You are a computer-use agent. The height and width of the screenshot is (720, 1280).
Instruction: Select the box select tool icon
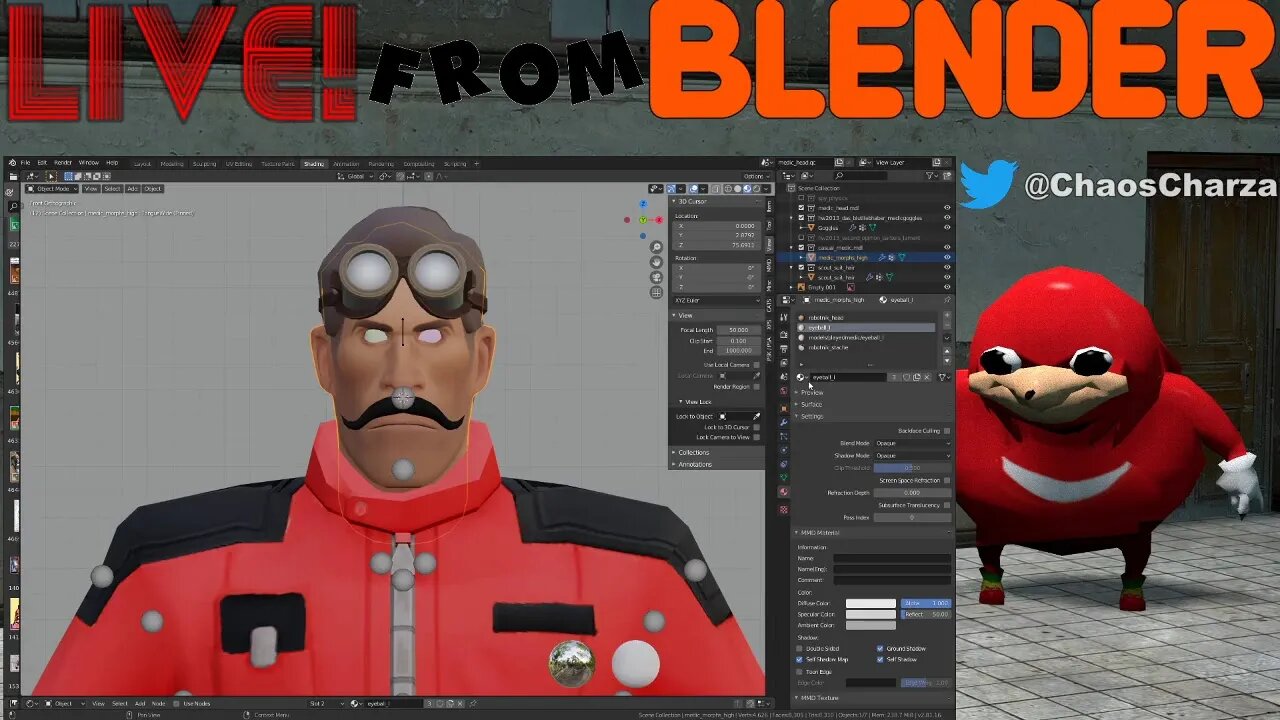click(x=51, y=176)
